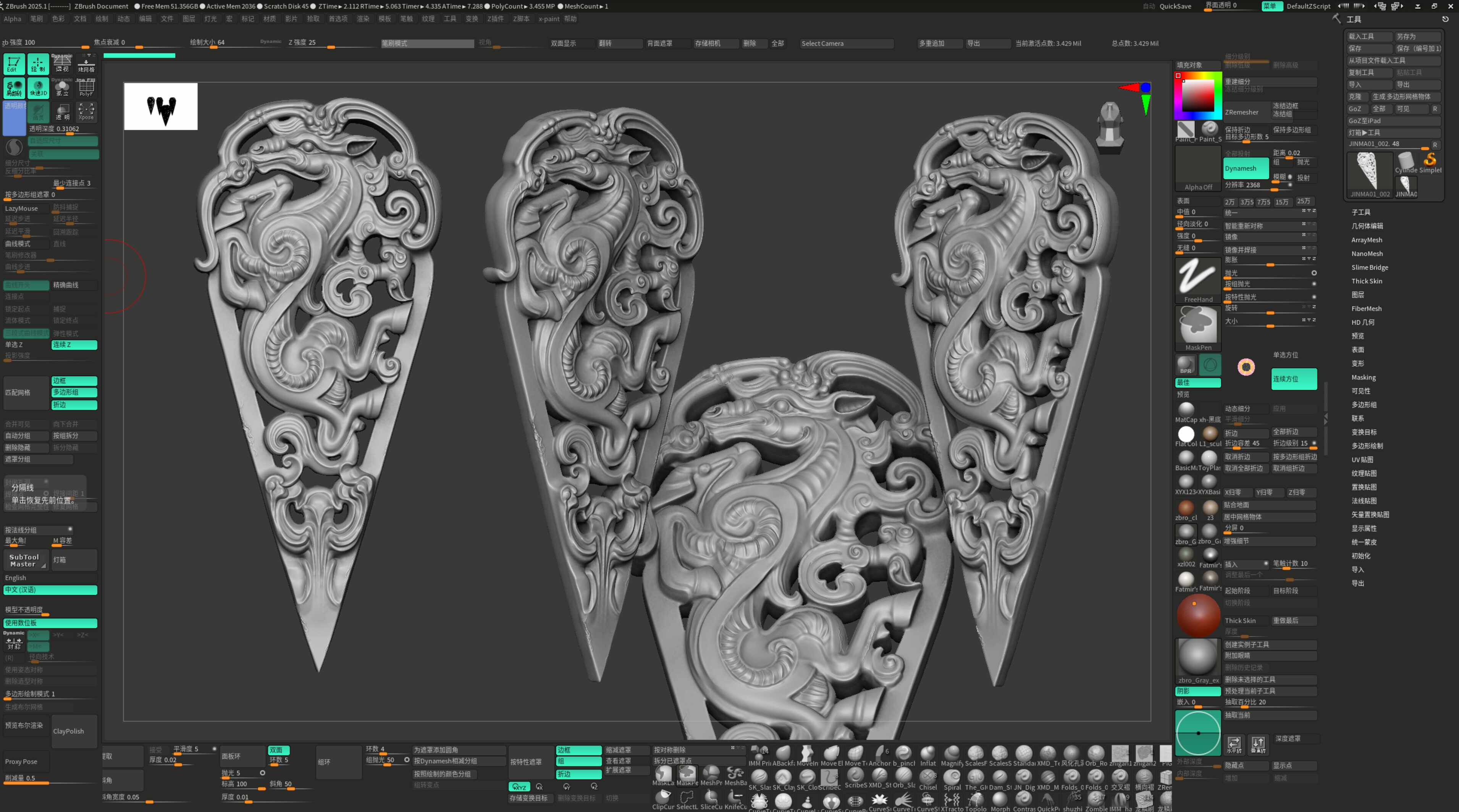This screenshot has width=1459, height=812.
Task: Expand the FiberMesh section
Action: pyautogui.click(x=1366, y=308)
